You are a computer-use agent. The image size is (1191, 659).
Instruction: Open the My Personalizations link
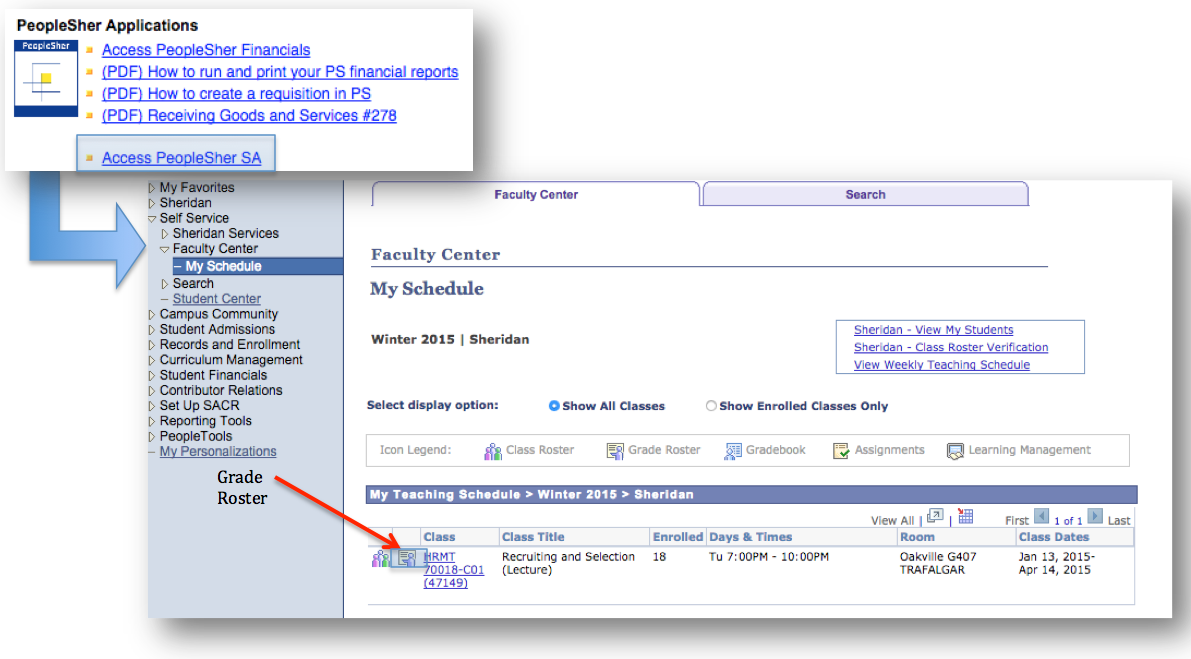(x=218, y=452)
